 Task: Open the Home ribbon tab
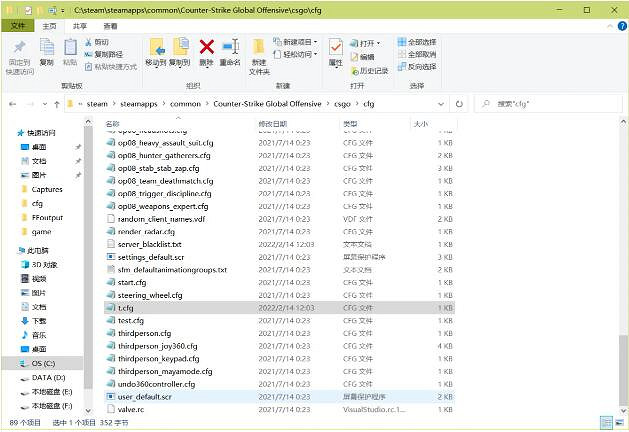[x=49, y=26]
